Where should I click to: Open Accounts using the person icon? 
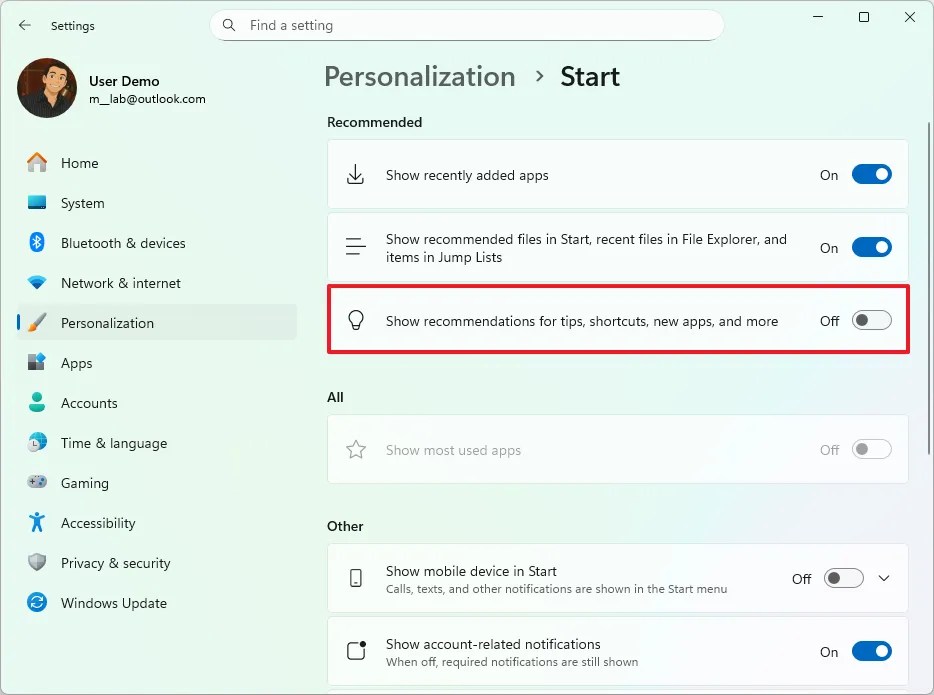click(x=37, y=403)
